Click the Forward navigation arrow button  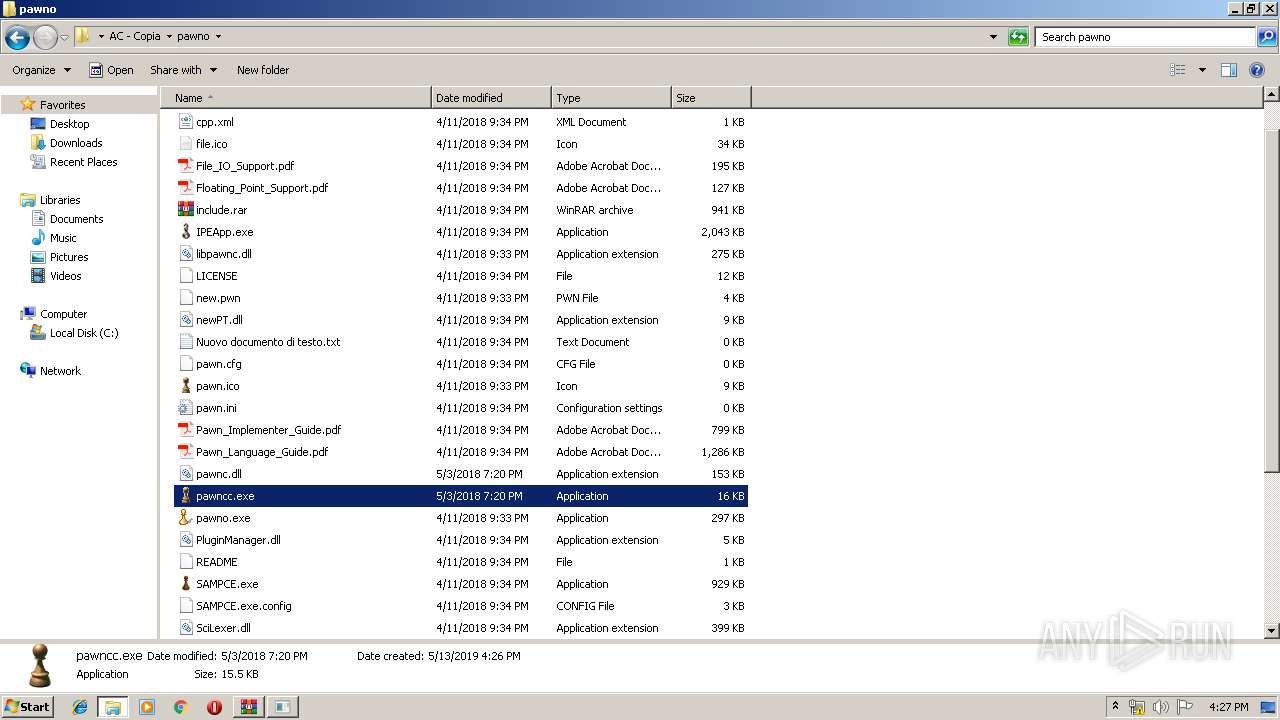click(45, 38)
